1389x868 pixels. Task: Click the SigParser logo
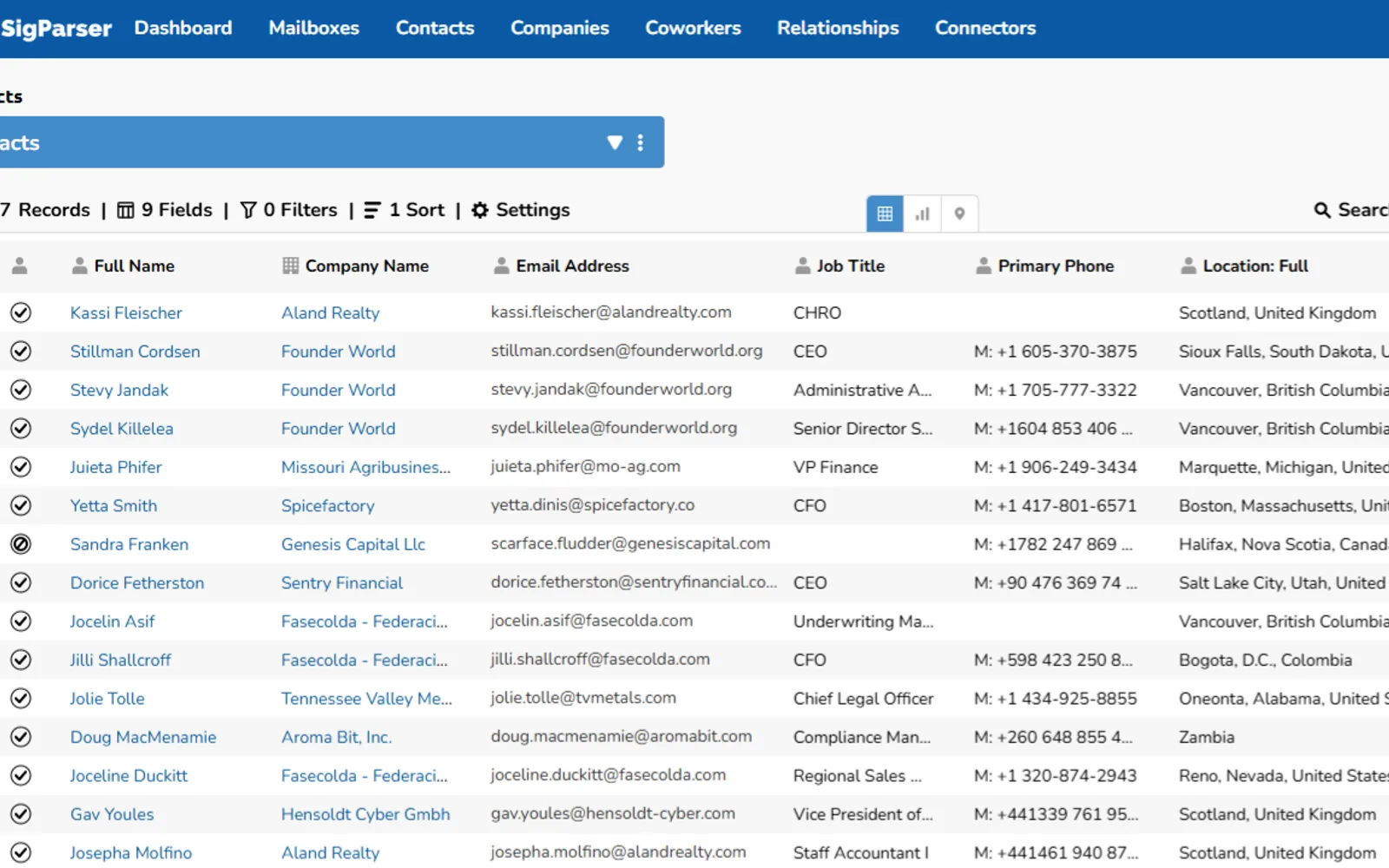(56, 29)
